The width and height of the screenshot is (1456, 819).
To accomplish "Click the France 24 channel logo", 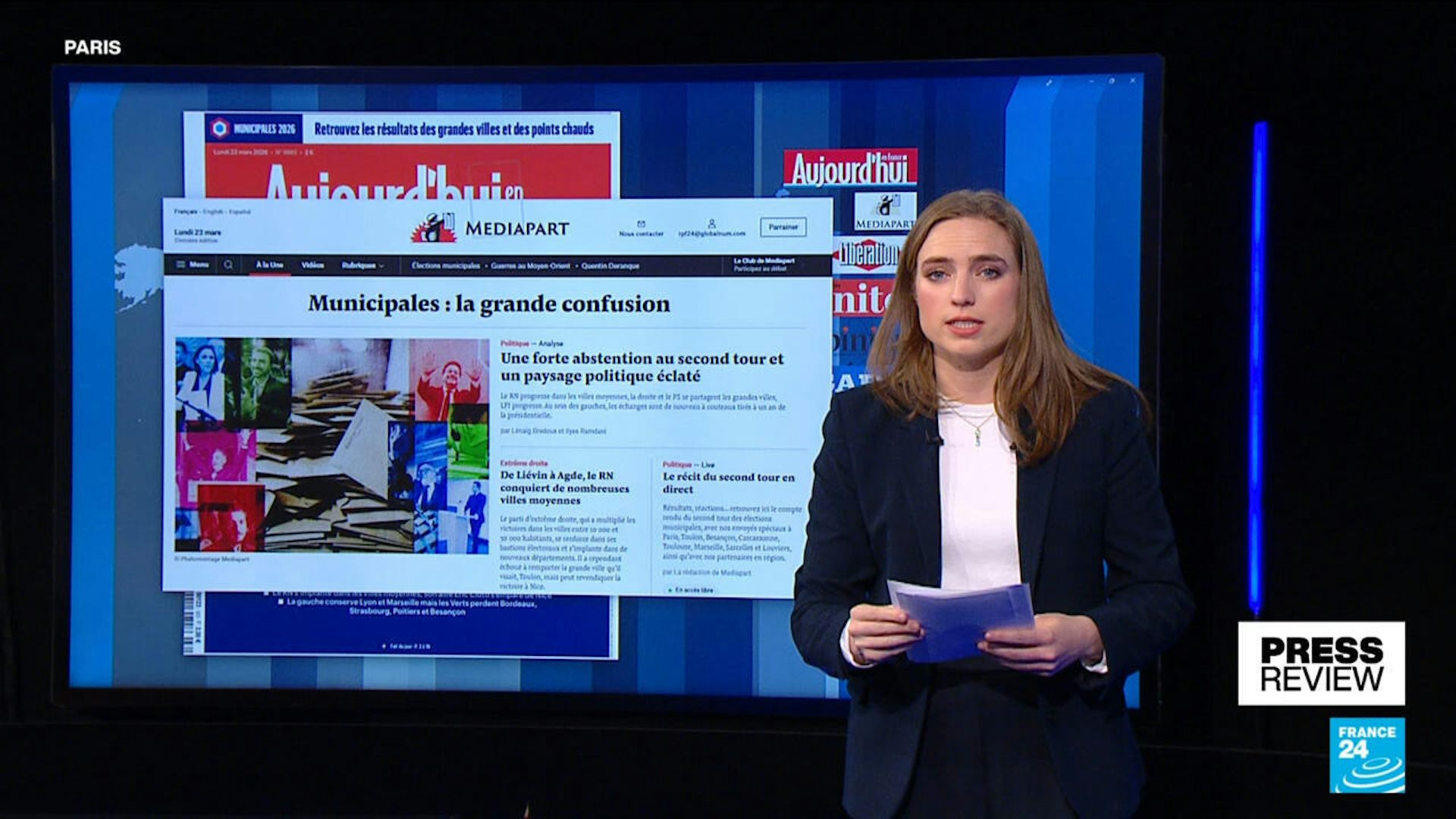I will tap(1367, 755).
